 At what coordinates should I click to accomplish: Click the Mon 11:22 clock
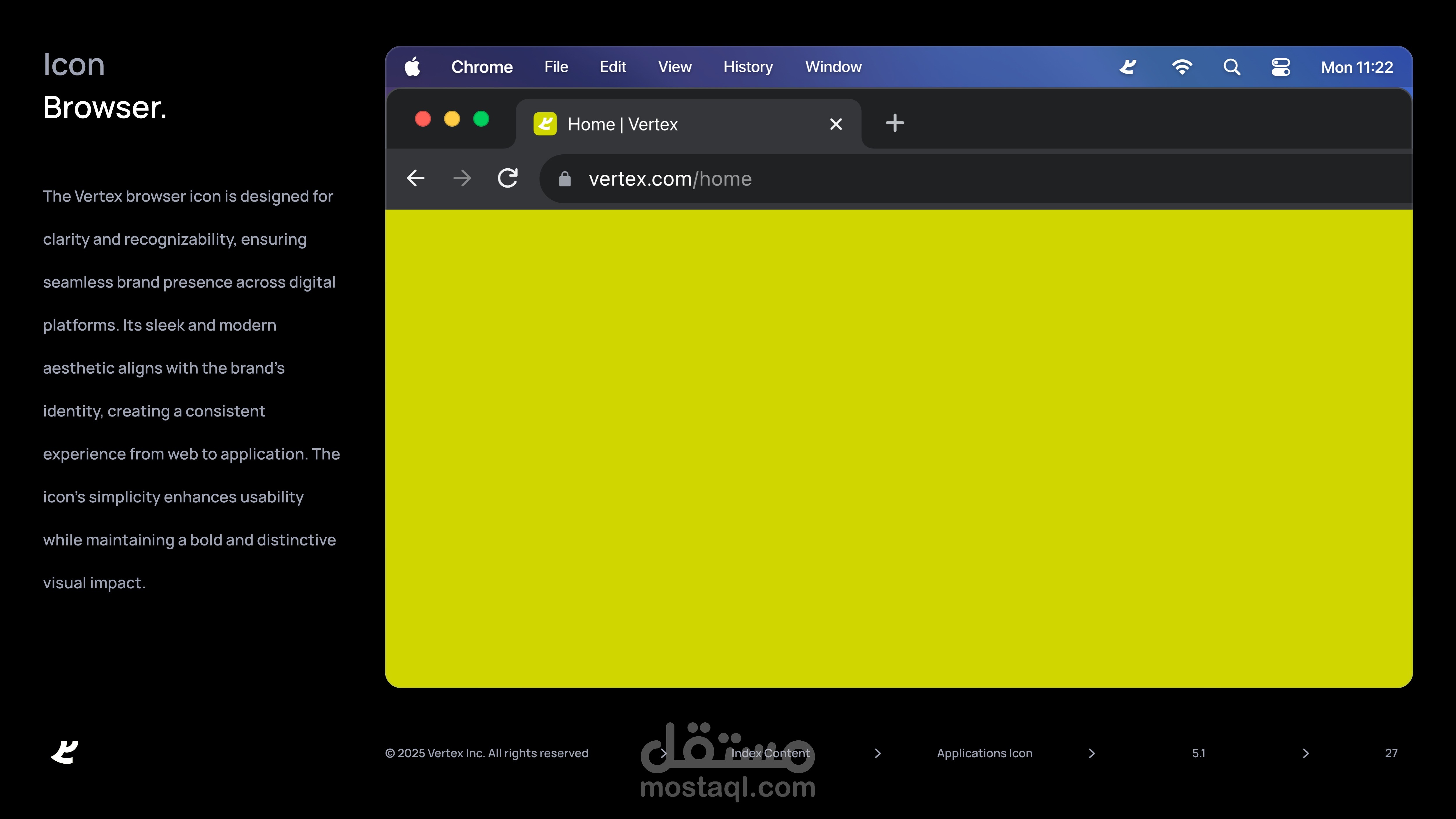[1356, 67]
